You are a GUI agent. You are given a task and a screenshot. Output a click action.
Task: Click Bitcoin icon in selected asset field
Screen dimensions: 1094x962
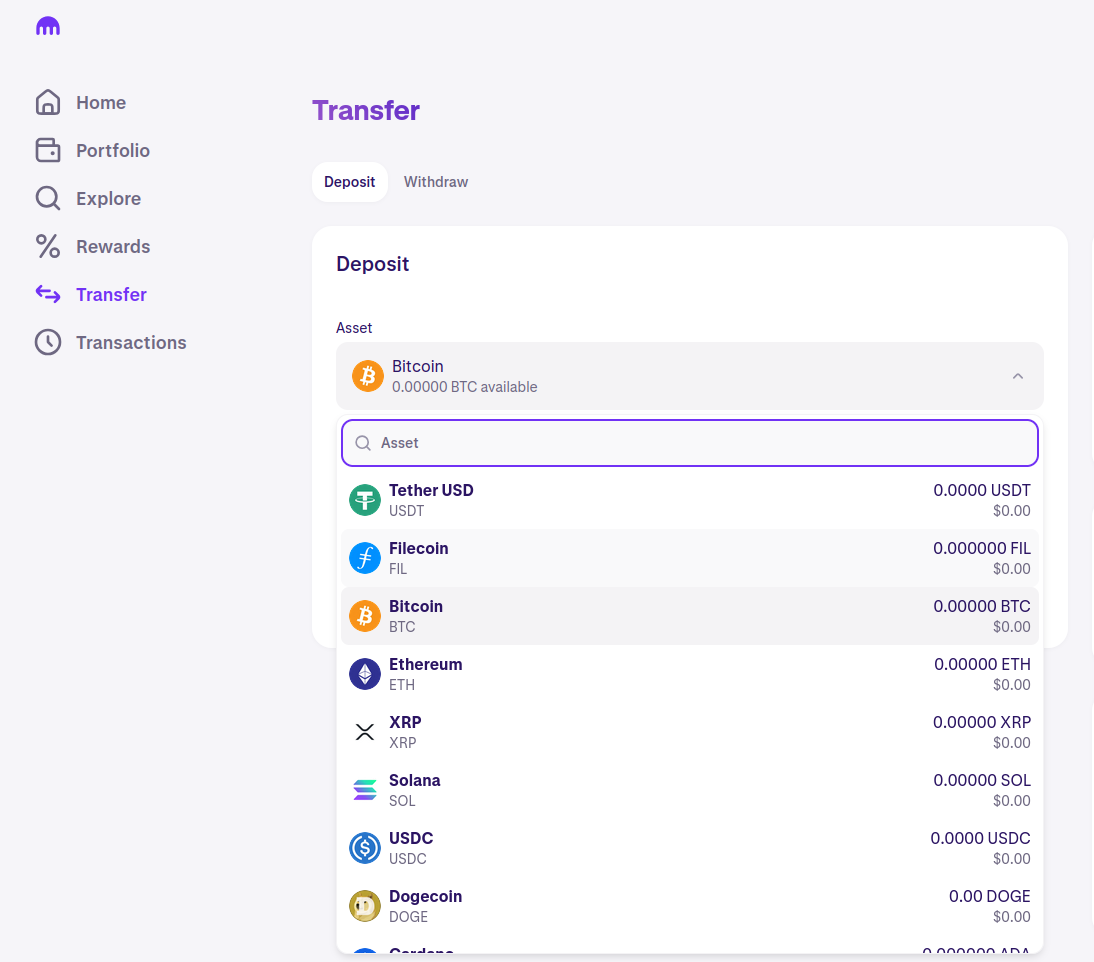[x=368, y=376]
